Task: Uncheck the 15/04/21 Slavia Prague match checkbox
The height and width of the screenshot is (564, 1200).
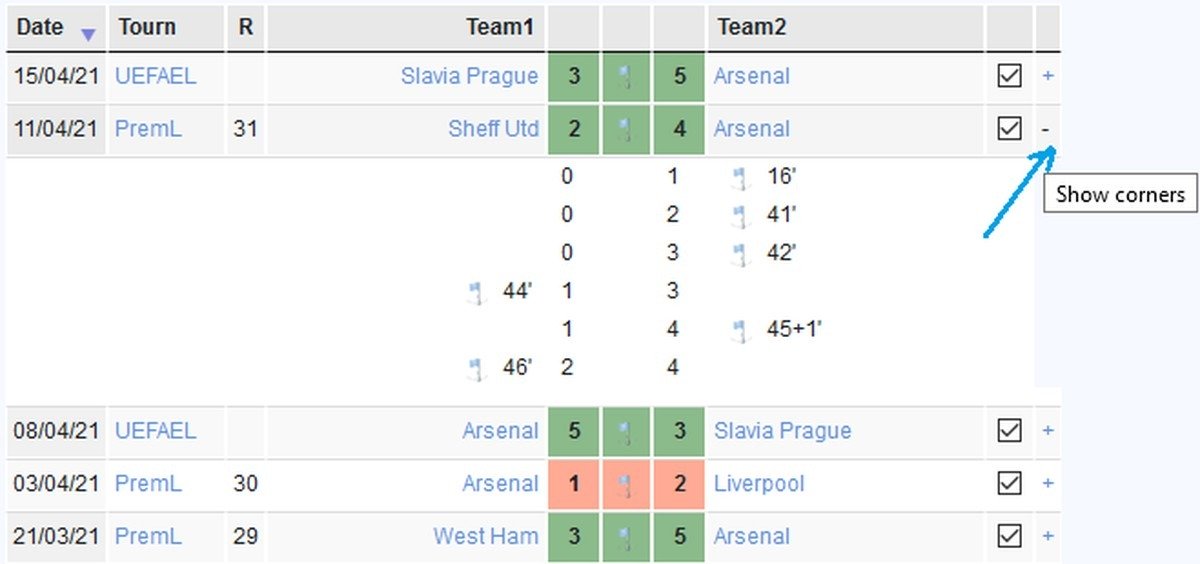Action: 1010,76
